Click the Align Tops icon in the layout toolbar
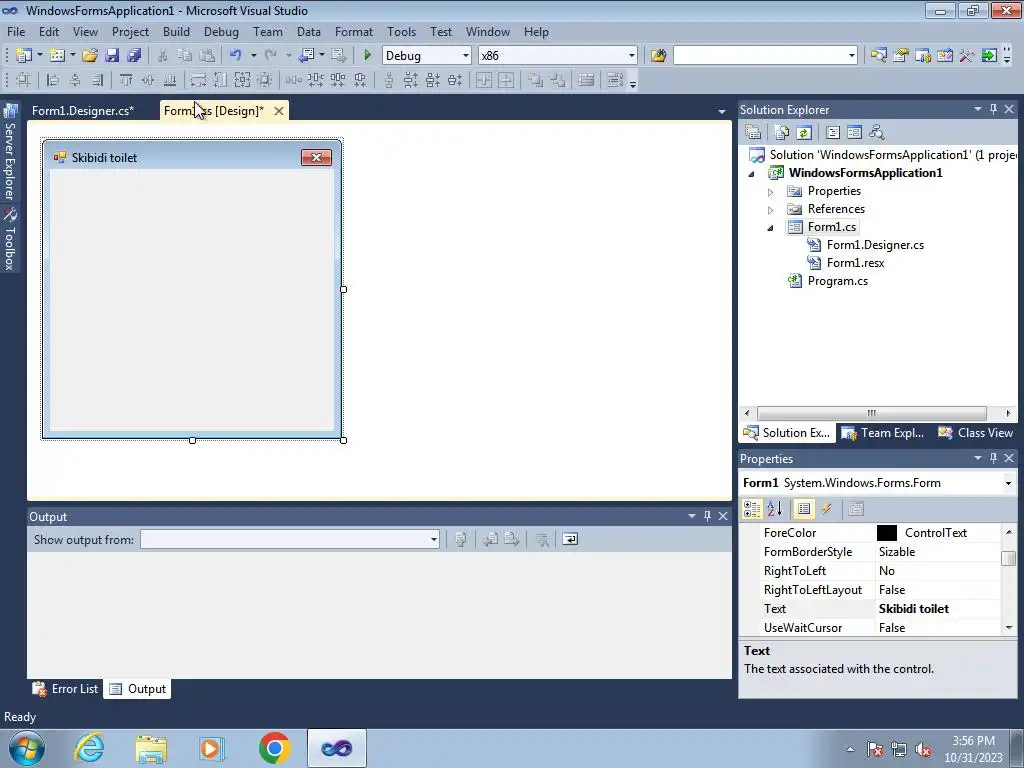The image size is (1024, 768). click(125, 80)
